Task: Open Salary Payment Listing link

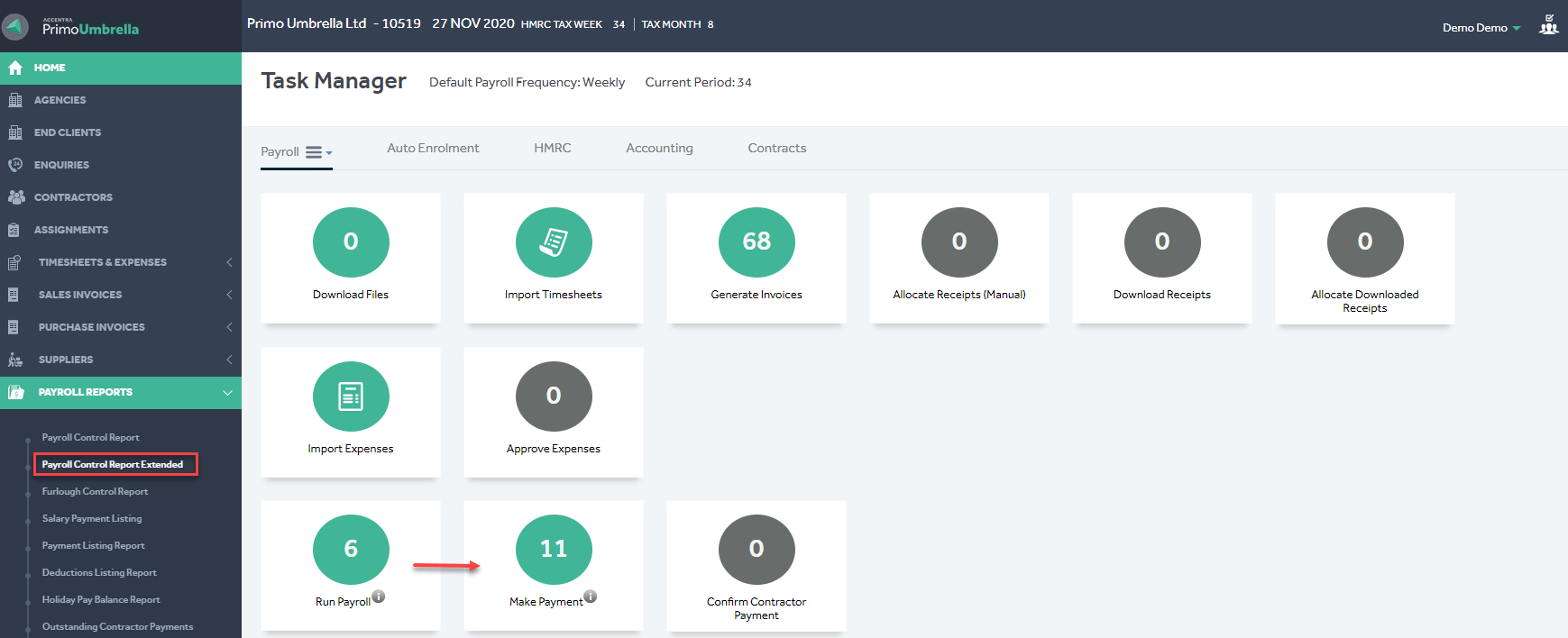Action: 92,519
